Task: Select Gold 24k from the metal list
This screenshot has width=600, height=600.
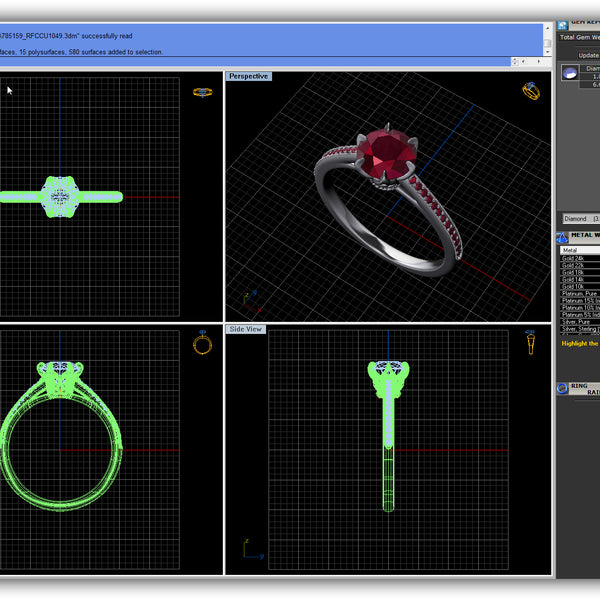Action: pyautogui.click(x=575, y=258)
